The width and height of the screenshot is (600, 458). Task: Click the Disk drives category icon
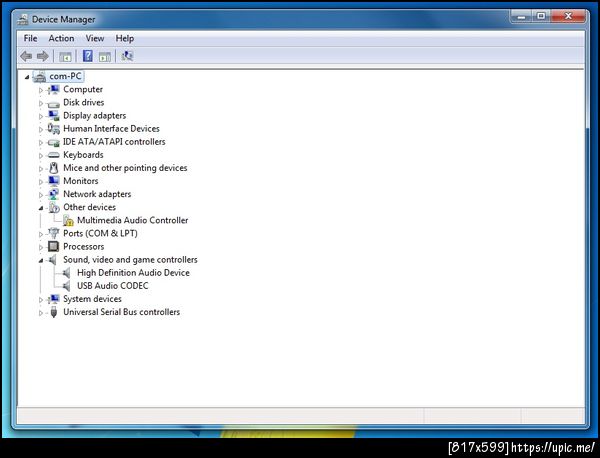[54, 103]
